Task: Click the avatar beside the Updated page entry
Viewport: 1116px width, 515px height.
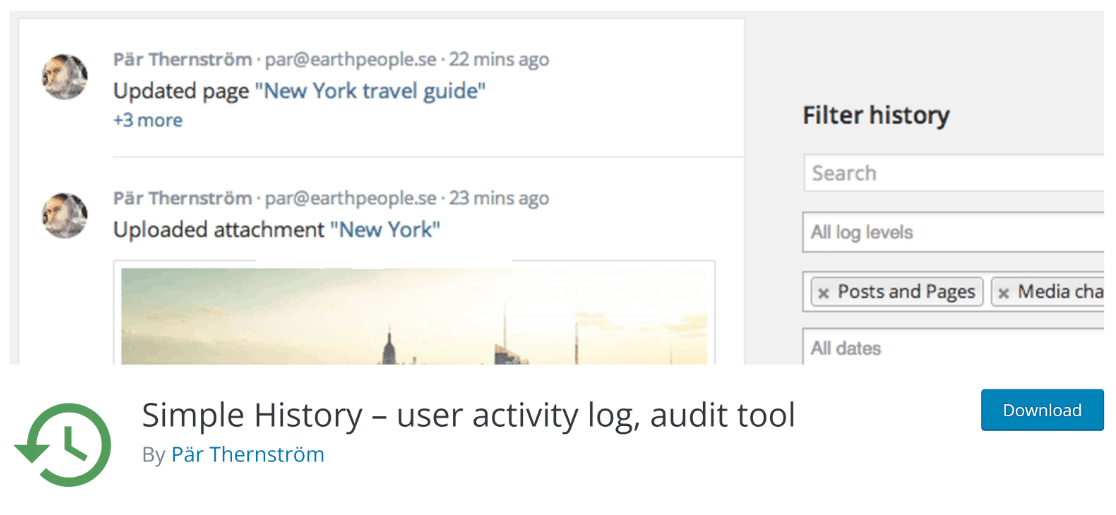Action: (65, 76)
